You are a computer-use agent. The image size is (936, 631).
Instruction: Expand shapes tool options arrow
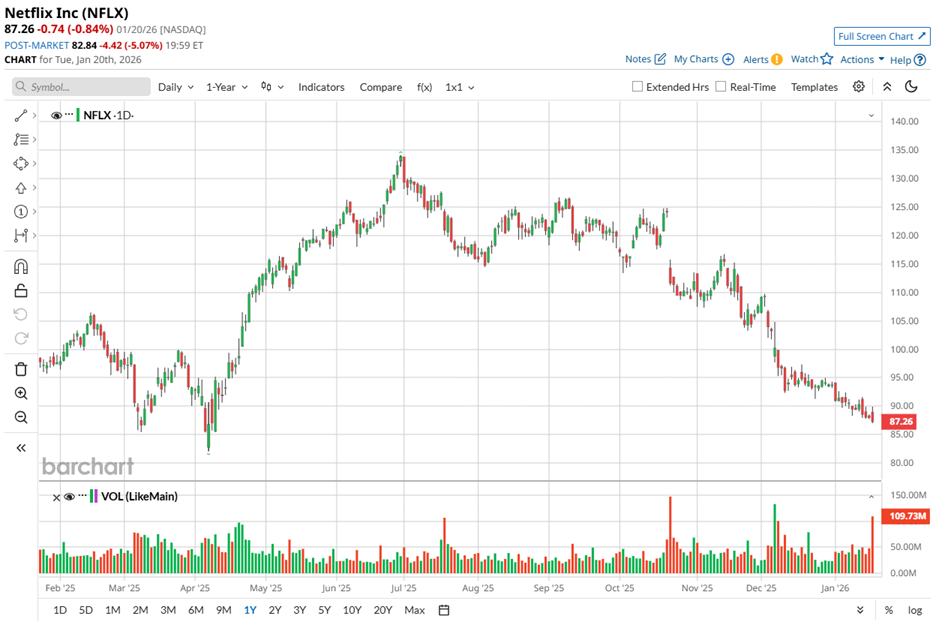35,164
